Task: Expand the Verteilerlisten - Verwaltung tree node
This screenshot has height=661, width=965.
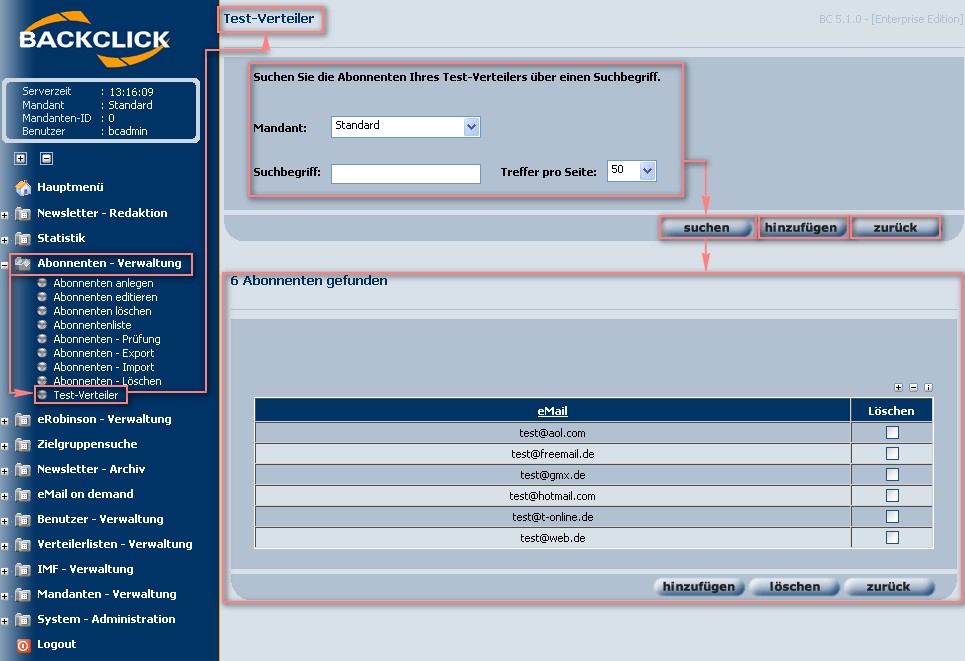Action: (4, 547)
